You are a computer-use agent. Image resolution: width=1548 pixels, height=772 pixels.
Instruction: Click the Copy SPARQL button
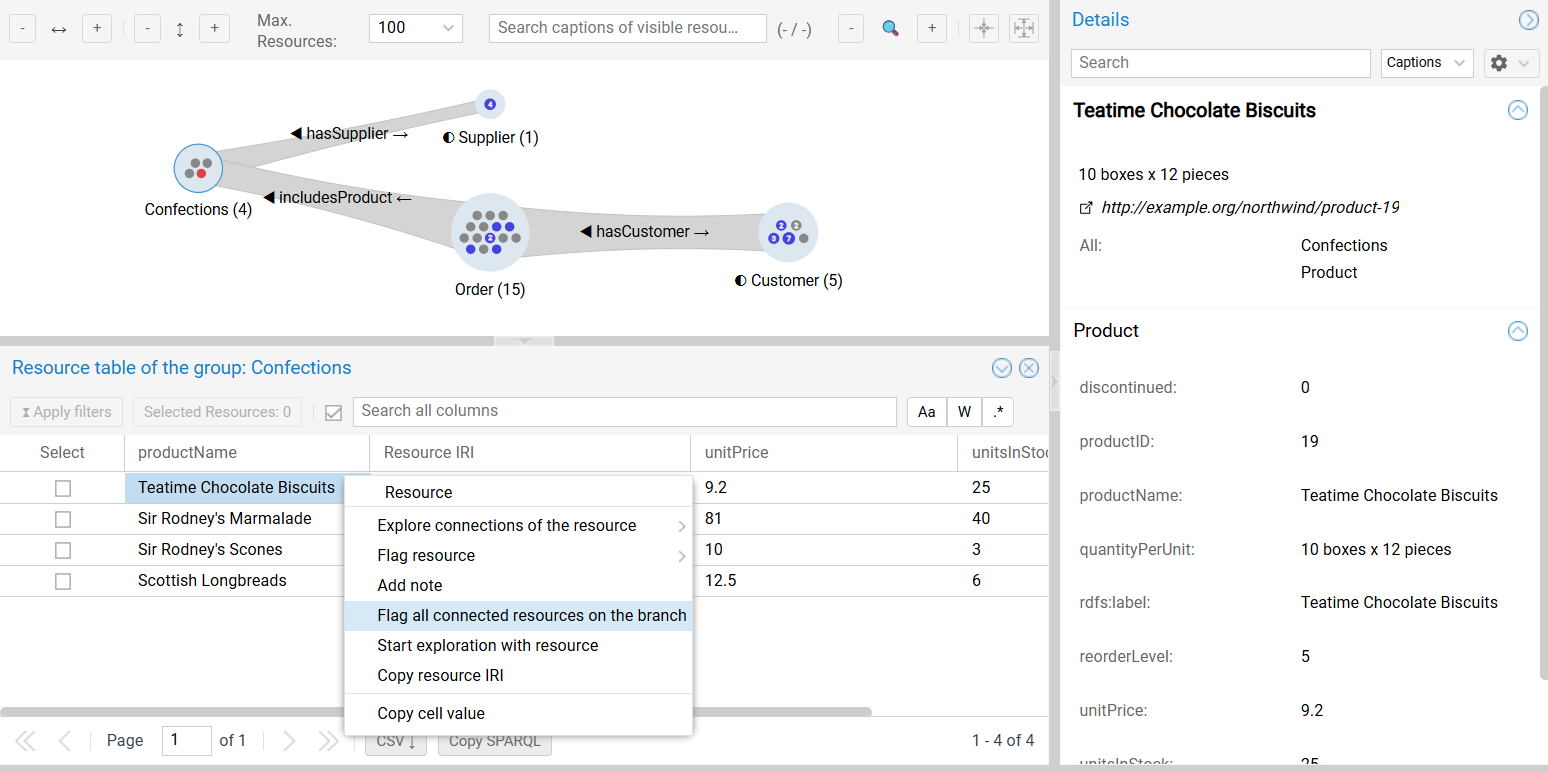point(494,741)
